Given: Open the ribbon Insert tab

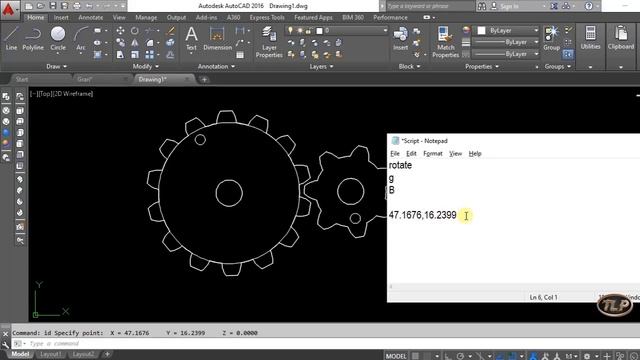Looking at the screenshot, I should point(61,18).
